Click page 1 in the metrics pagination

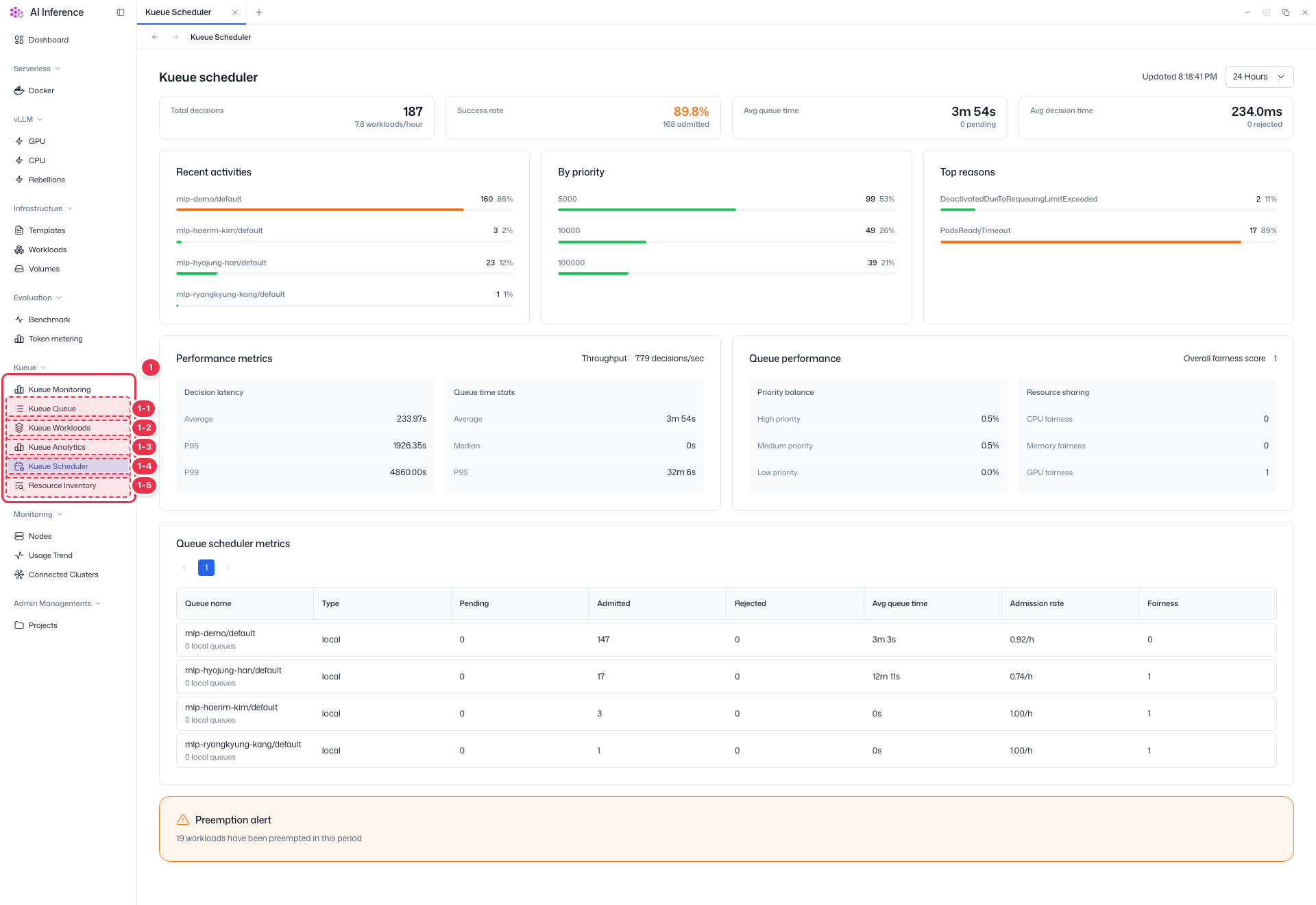click(206, 568)
